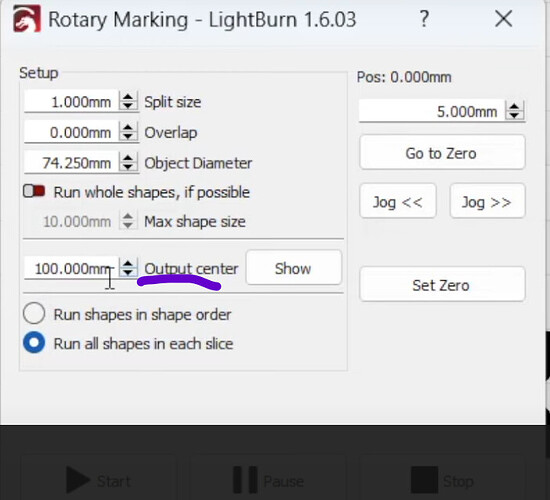Click the LightBurn logo icon in title bar
This screenshot has width=550, height=500.
point(27,20)
